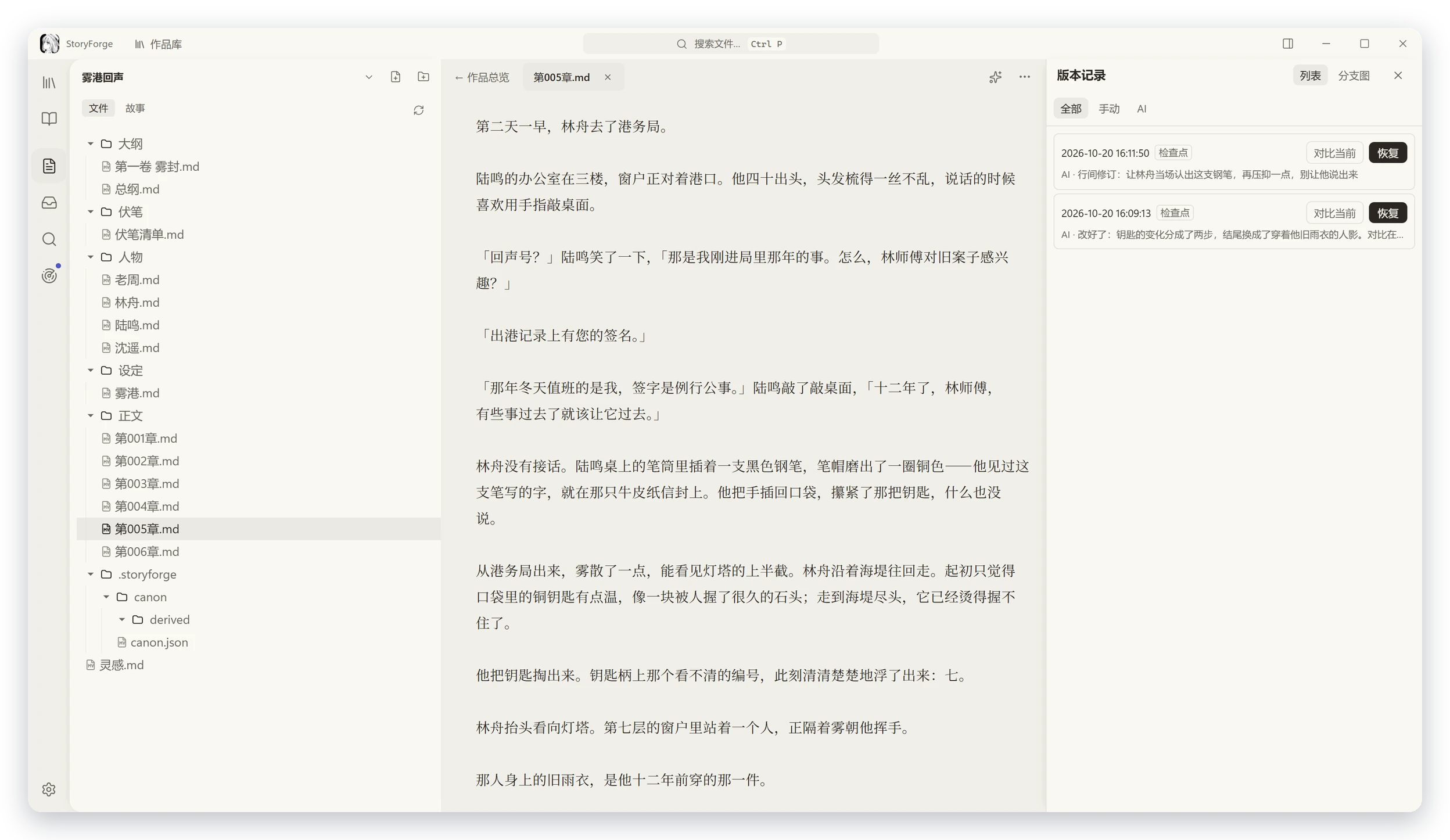This screenshot has width=1450, height=840.
Task: Select the 文件 tab
Action: pos(98,108)
